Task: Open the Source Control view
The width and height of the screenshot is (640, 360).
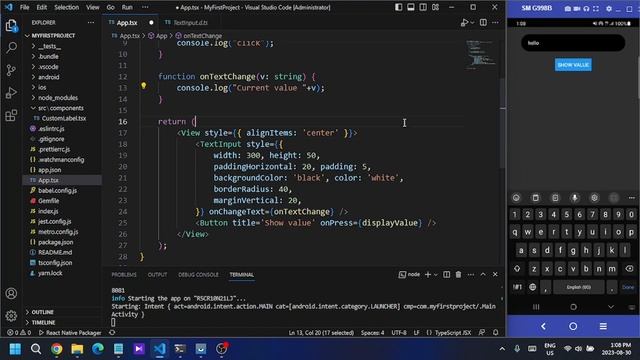Action: 11,70
